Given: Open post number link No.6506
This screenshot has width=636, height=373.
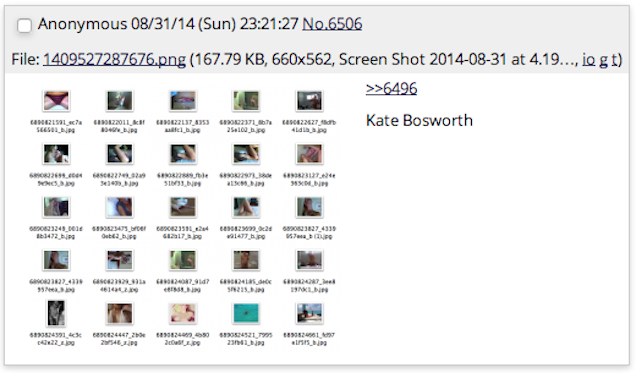Looking at the screenshot, I should (x=332, y=24).
